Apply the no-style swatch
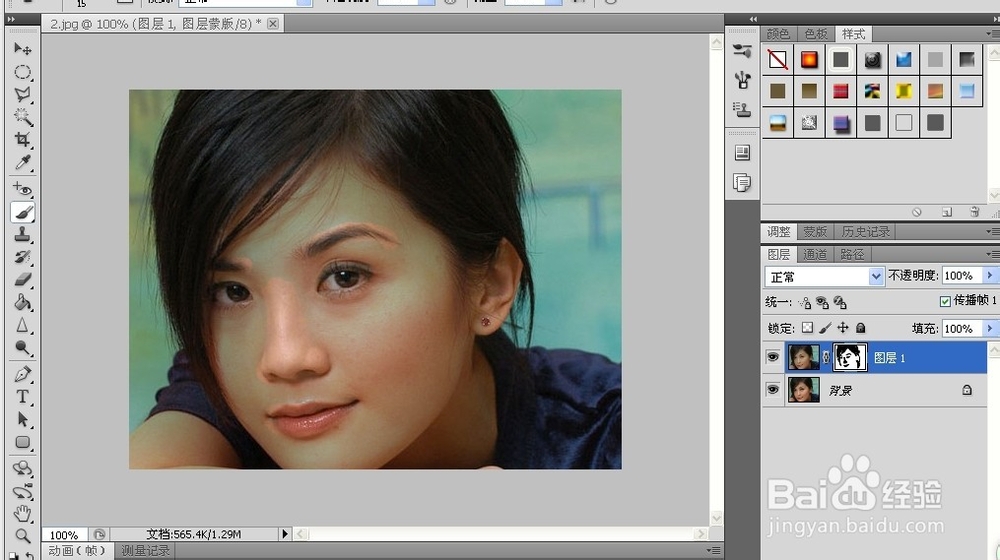This screenshot has width=1000, height=560. [x=777, y=60]
